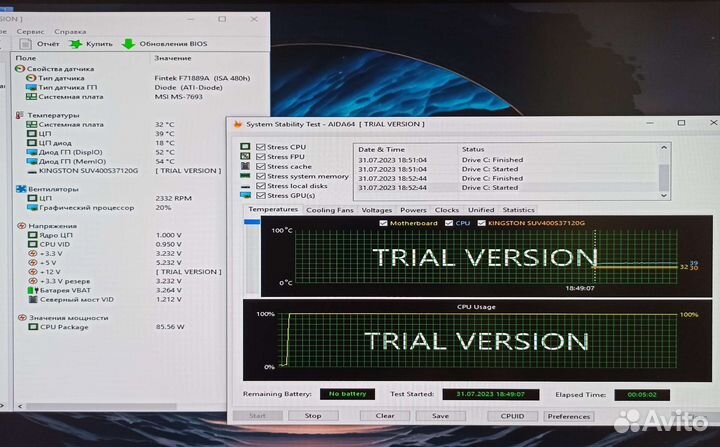The image size is (720, 447).
Task: Switch to the Unified tab
Action: [481, 210]
